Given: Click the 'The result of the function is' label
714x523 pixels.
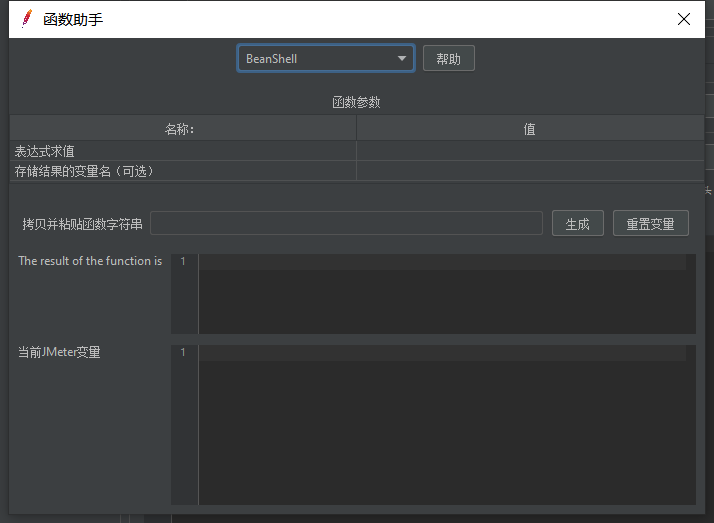Looking at the screenshot, I should pyautogui.click(x=90, y=261).
